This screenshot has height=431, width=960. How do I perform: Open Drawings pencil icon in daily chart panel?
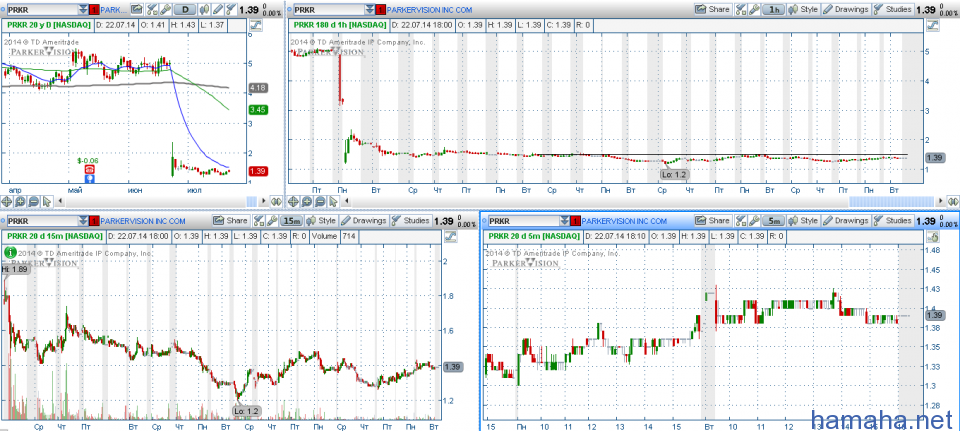pyautogui.click(x=217, y=9)
